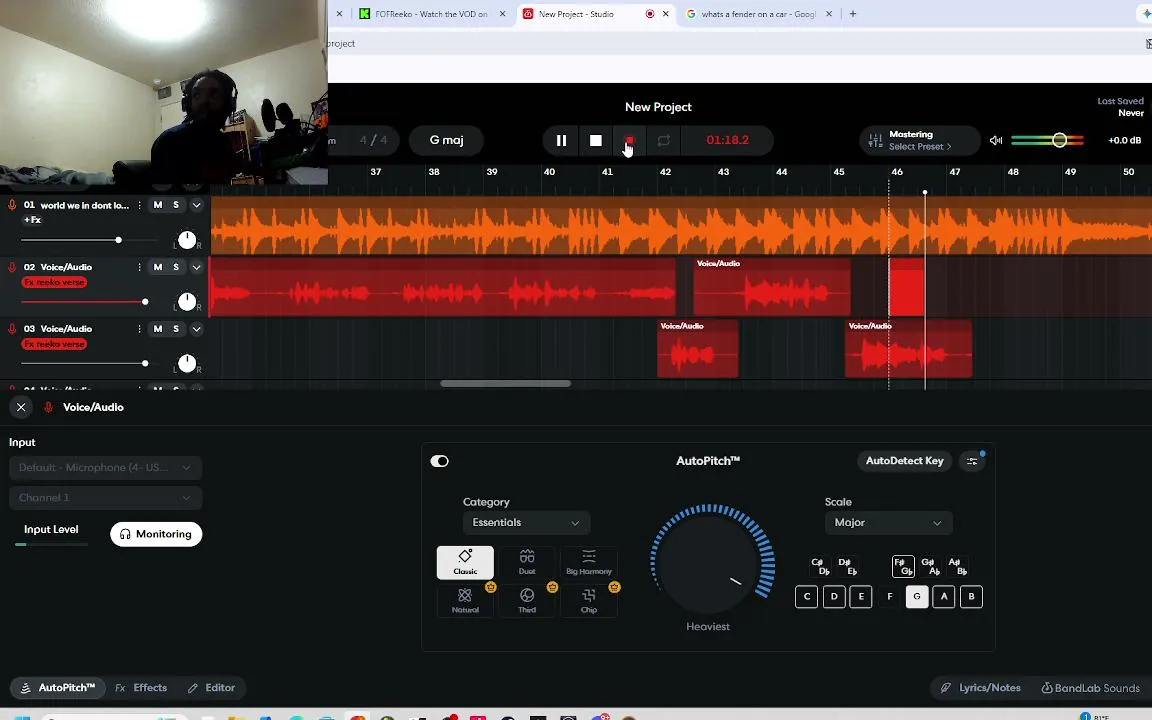Screen dimensions: 1152x720
Task: Click the red record button
Action: click(x=629, y=140)
